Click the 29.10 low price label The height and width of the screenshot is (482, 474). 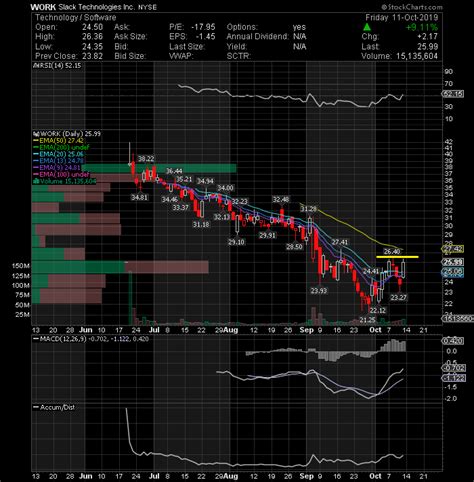236,242
